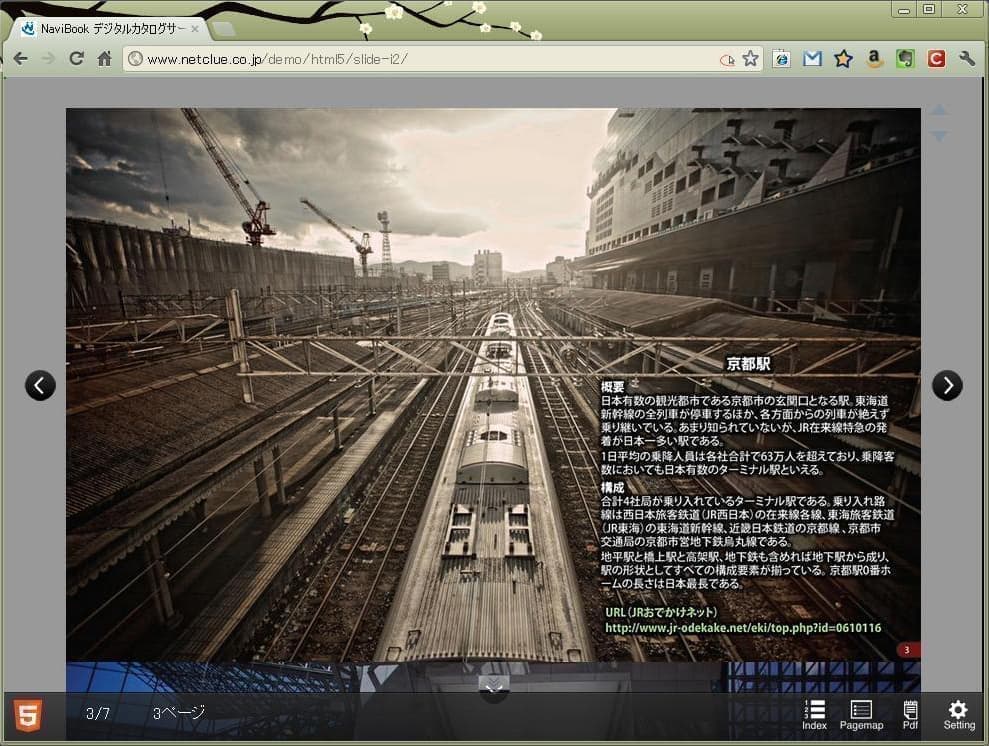The image size is (989, 746).
Task: Go to the previous catalog page
Action: click(x=40, y=385)
